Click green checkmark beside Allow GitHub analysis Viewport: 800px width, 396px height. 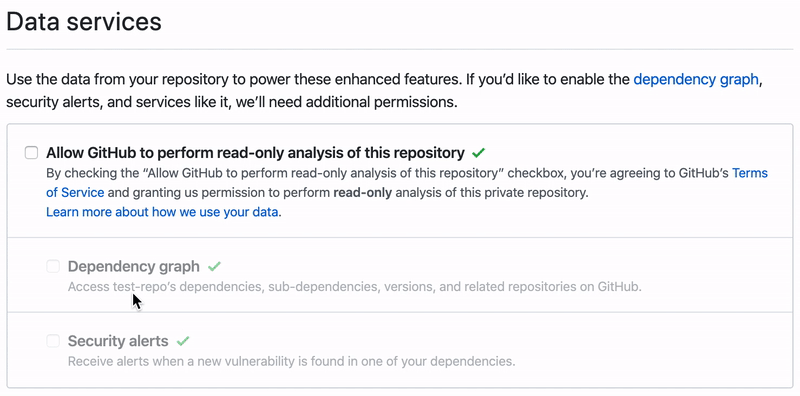[478, 153]
